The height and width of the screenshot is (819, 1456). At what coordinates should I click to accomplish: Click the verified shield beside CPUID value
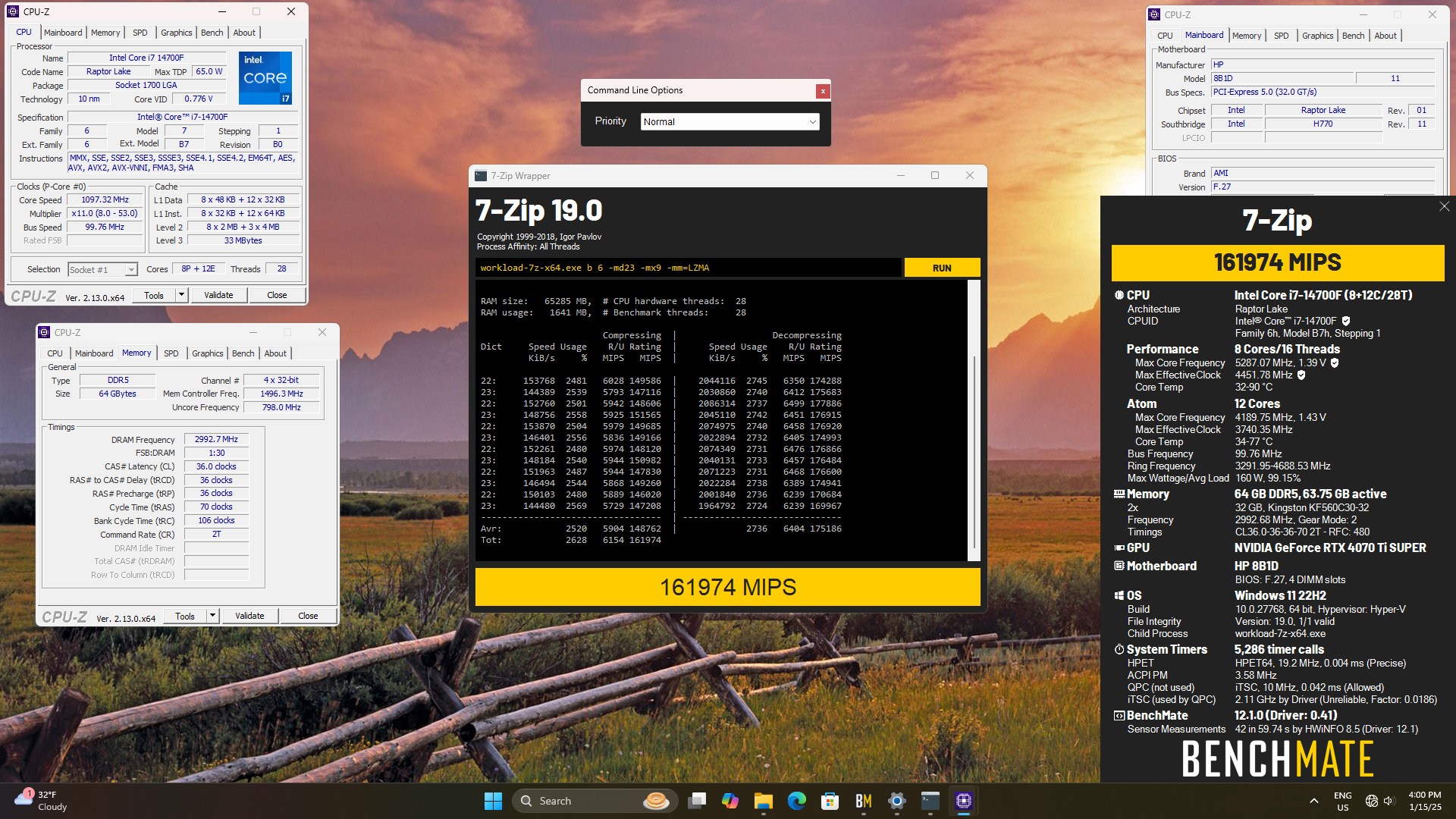tap(1345, 321)
